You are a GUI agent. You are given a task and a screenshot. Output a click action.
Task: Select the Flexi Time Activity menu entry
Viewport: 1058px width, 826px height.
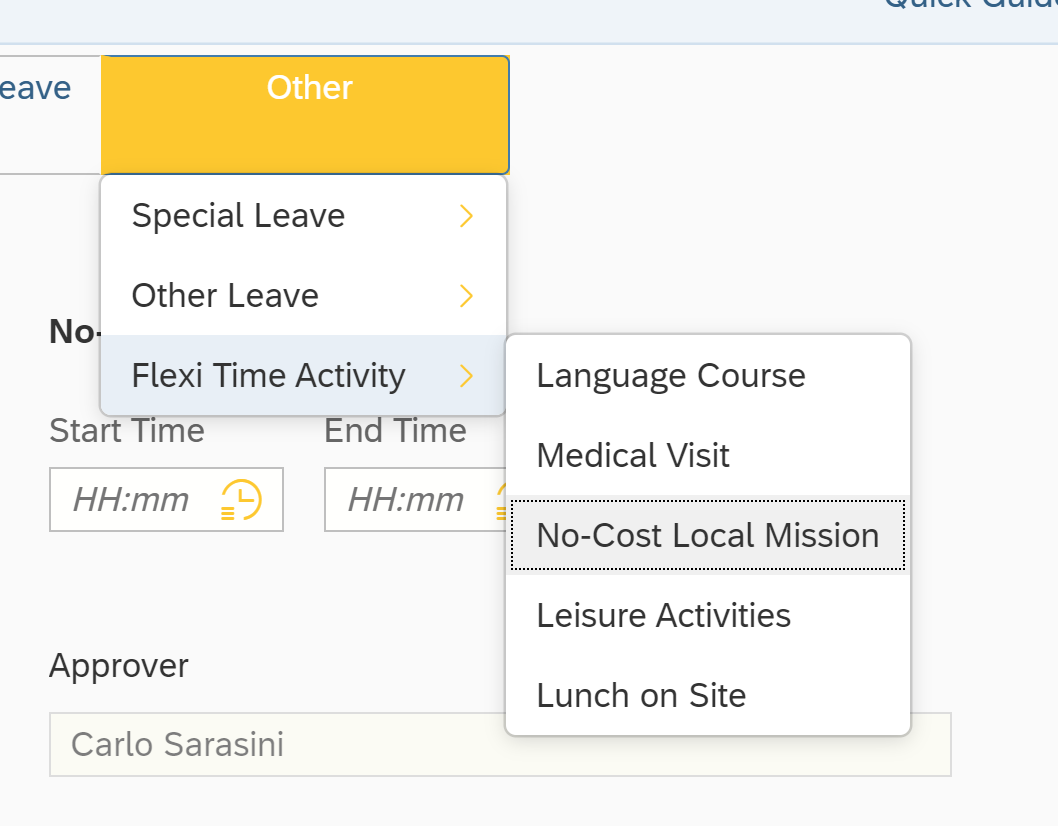(x=268, y=376)
